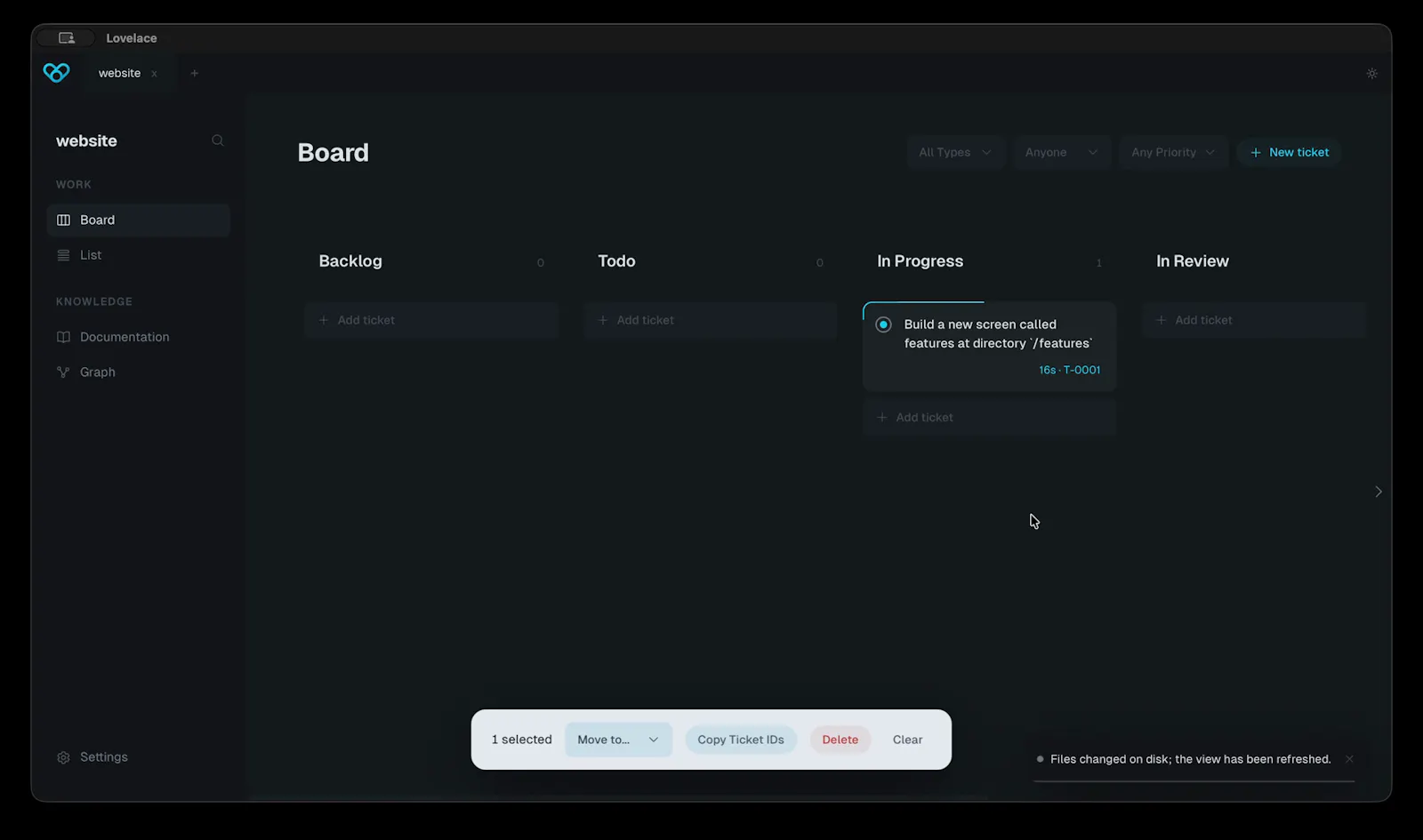The image size is (1423, 840).
Task: Add ticket in the In Progress column
Action: coord(989,418)
